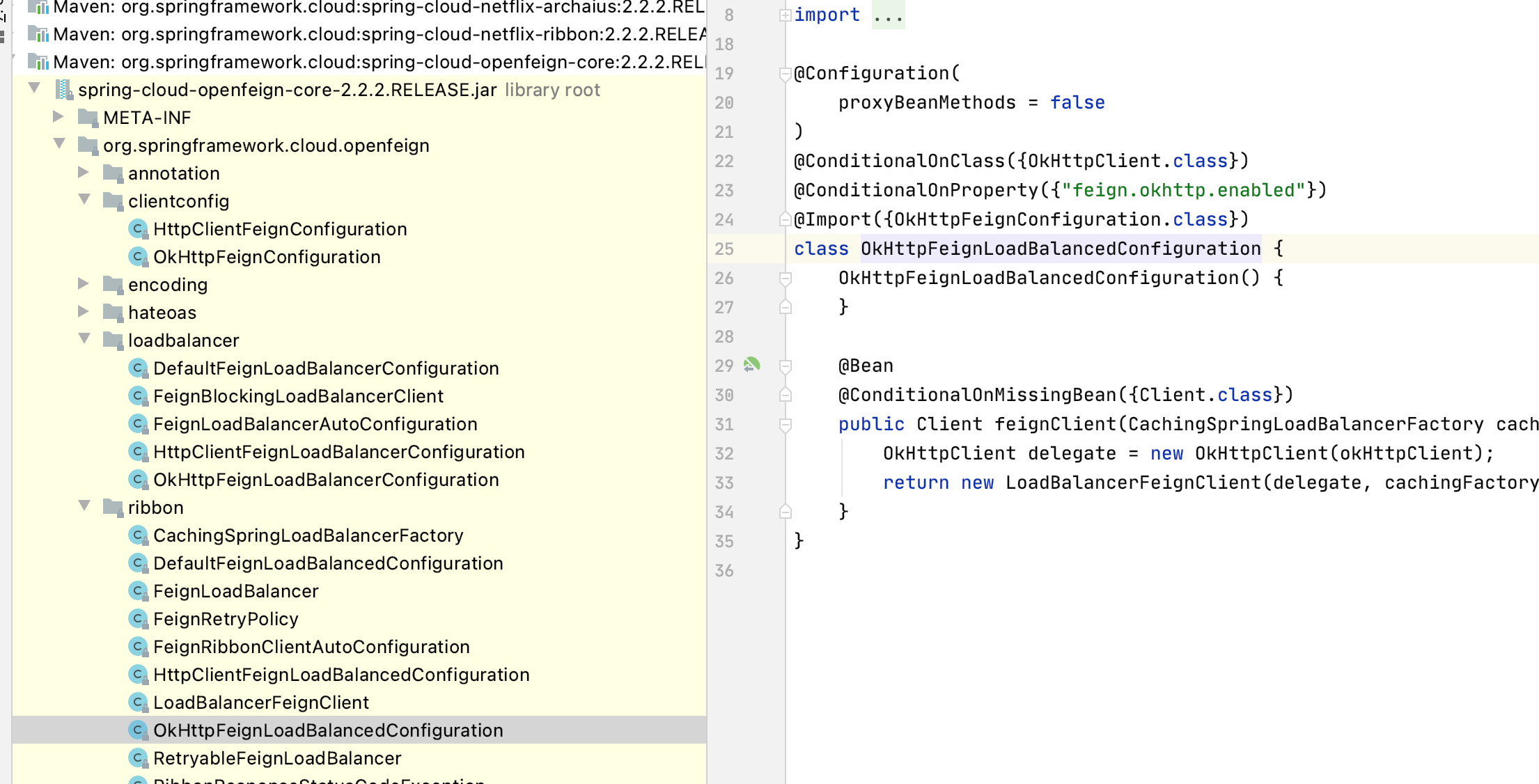1539x784 pixels.
Task: Click the jar icon of spring-cloud-openfeign-core-2.2.2.RELEASE.jar
Action: (64, 90)
